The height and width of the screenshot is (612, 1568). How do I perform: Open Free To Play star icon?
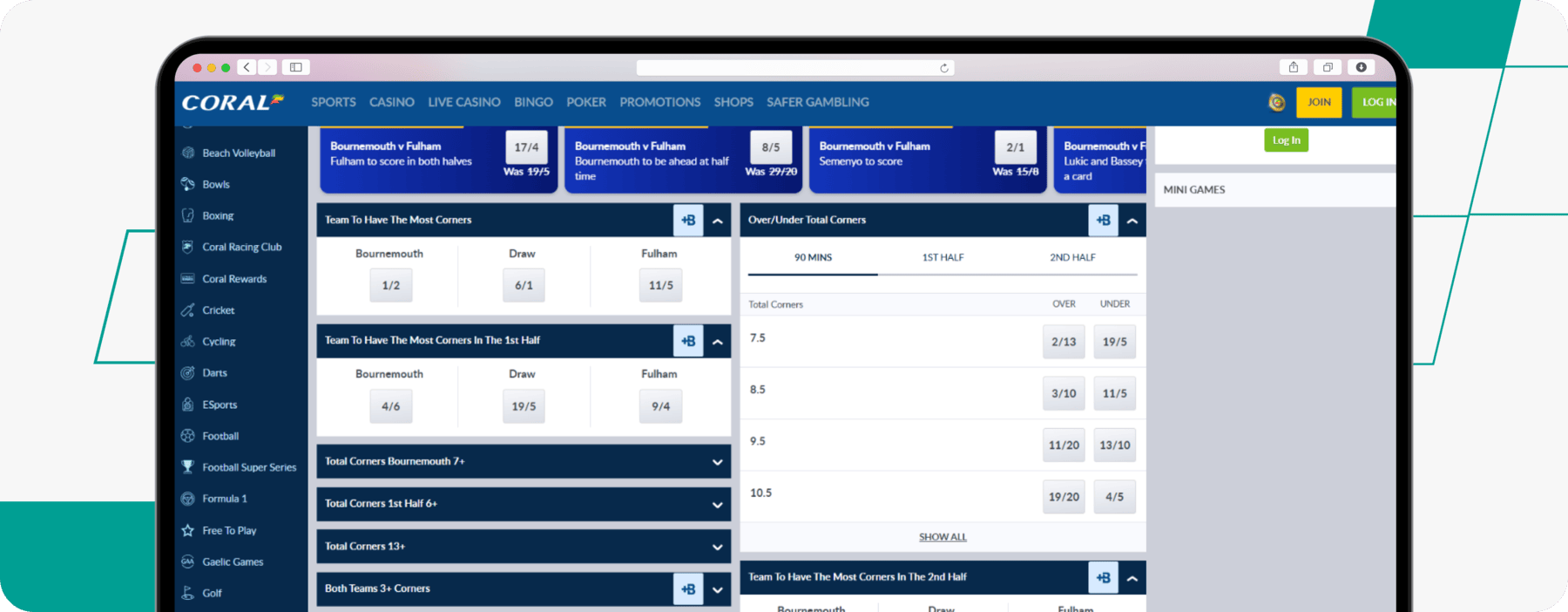(187, 530)
